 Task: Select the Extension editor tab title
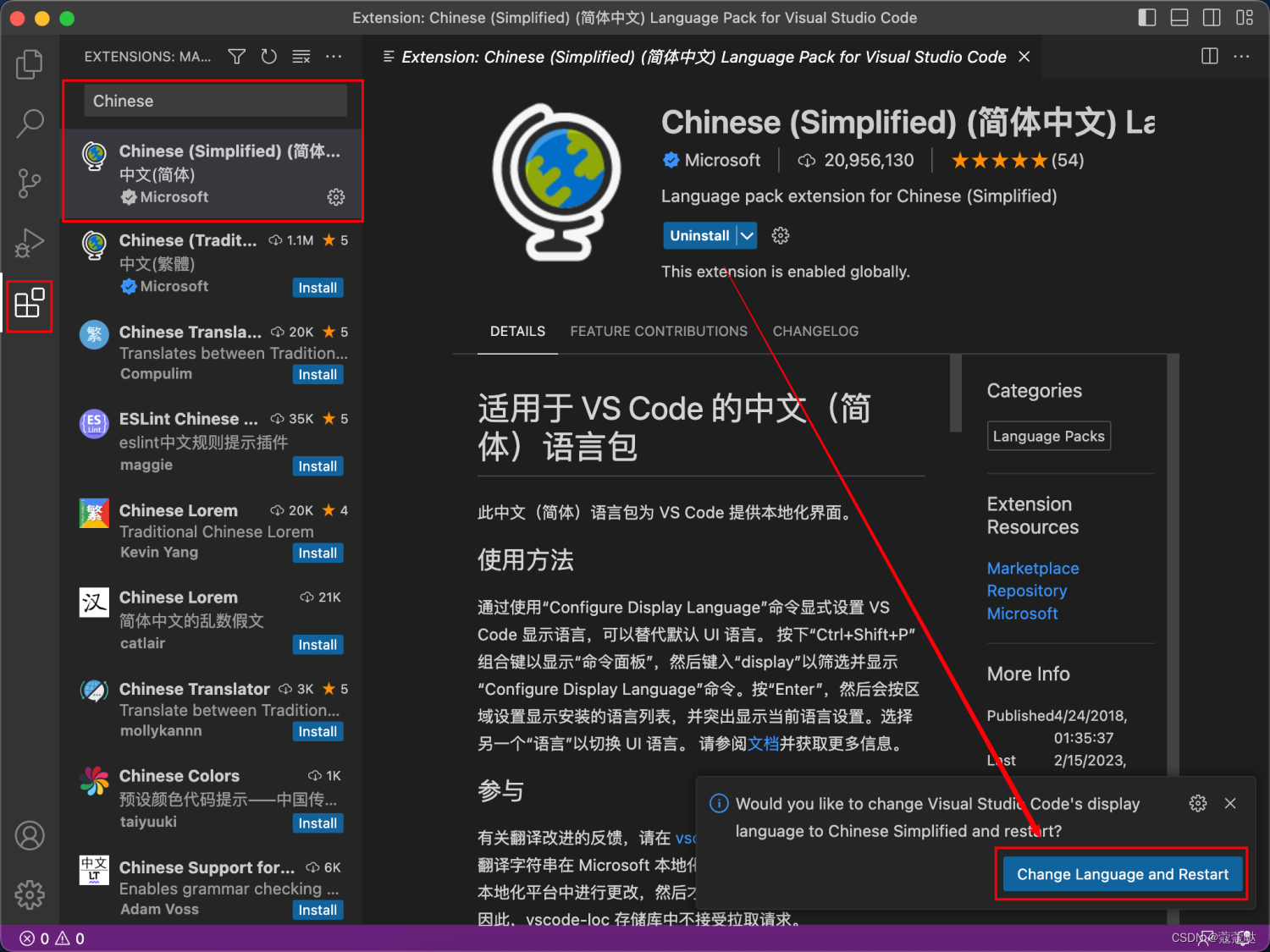pyautogui.click(x=704, y=57)
